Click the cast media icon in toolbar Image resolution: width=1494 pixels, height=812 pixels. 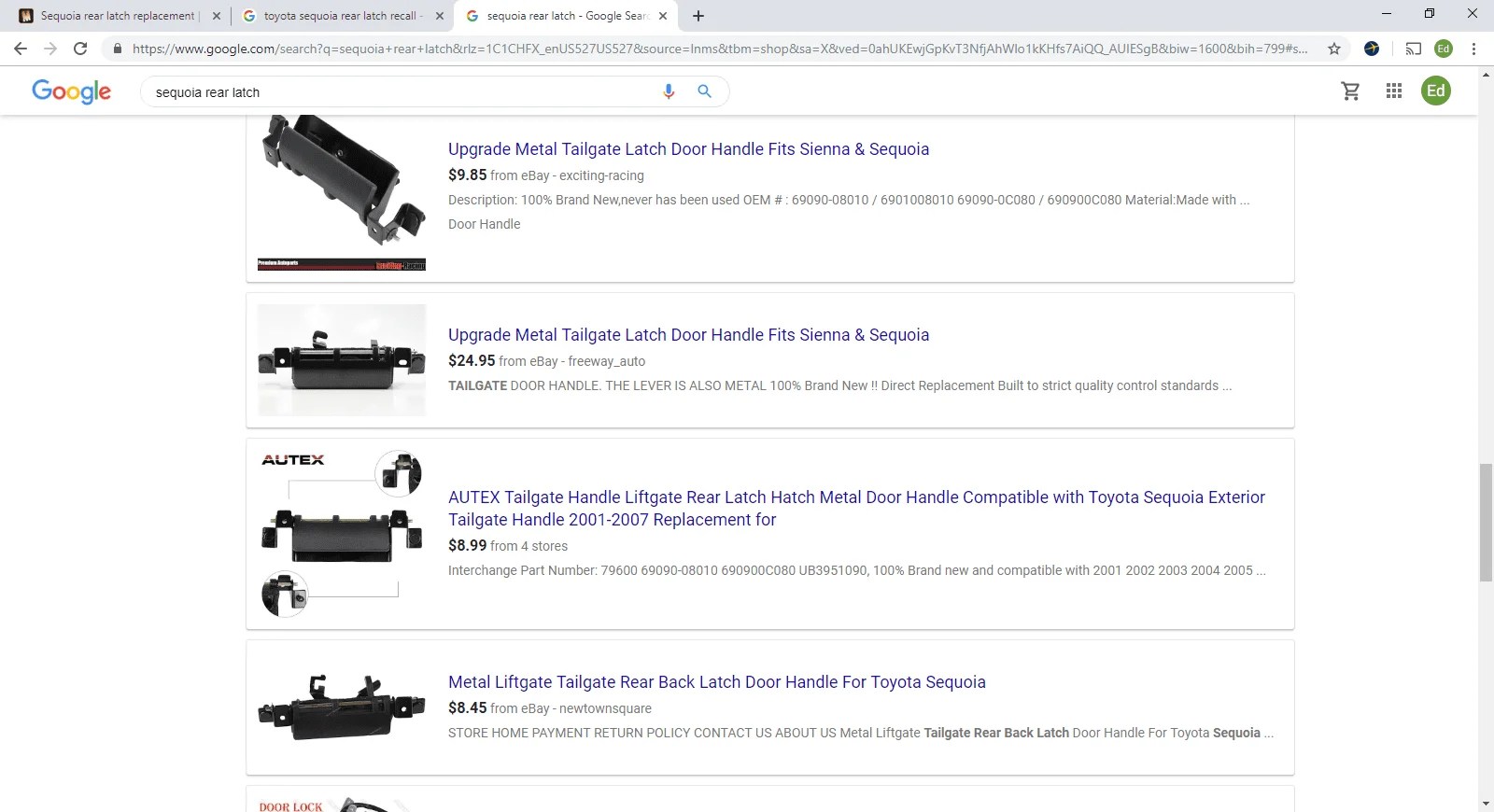pos(1414,49)
